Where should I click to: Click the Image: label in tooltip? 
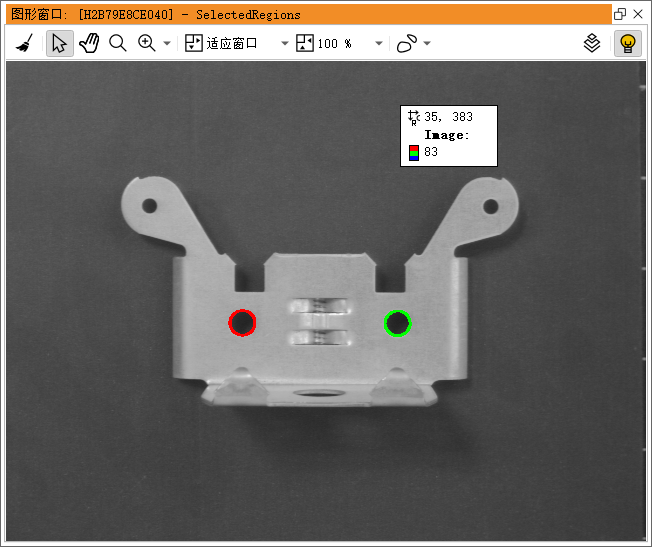(447, 135)
